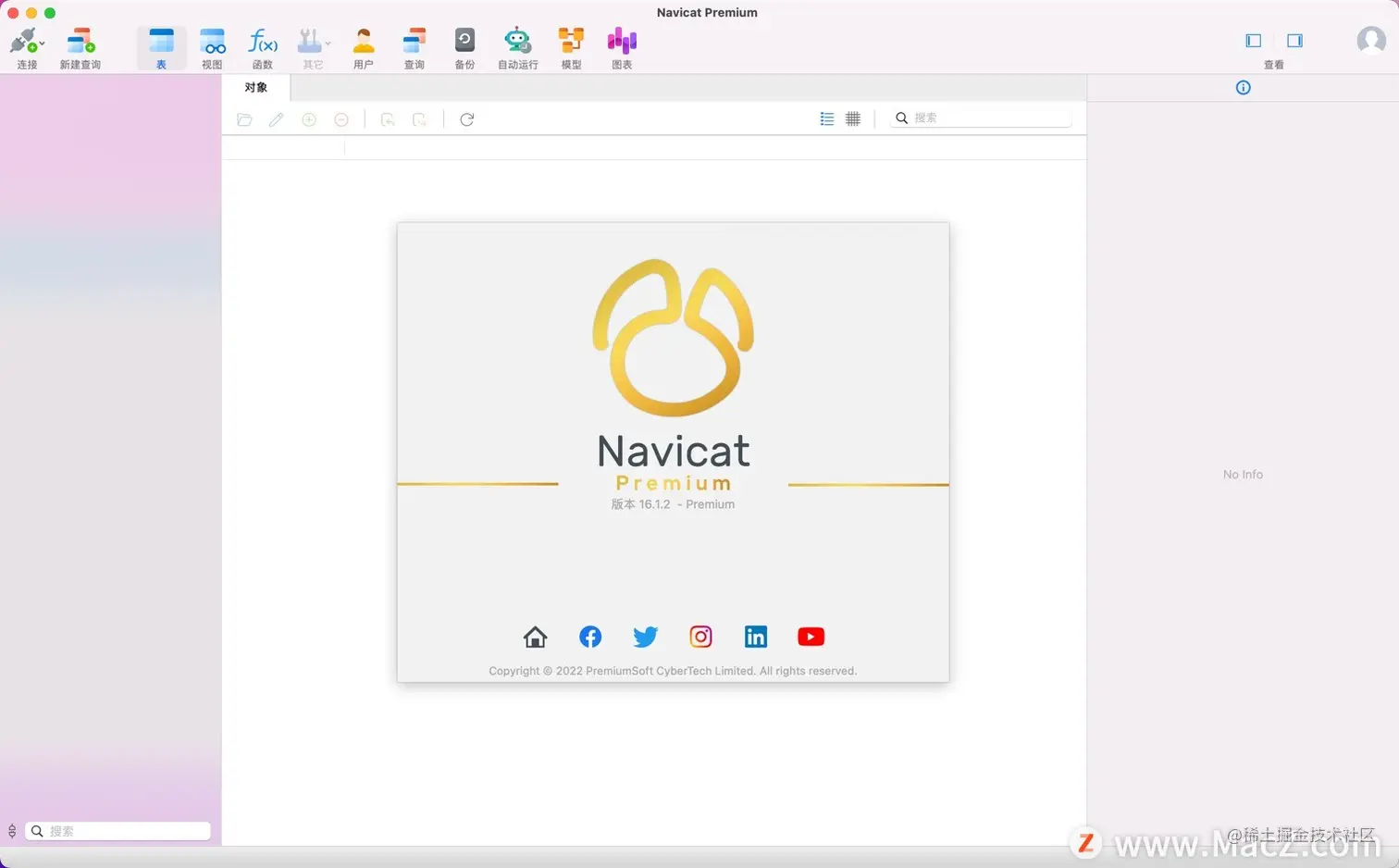Click the design table pencil icon
Image resolution: width=1399 pixels, height=868 pixels.
coord(276,119)
